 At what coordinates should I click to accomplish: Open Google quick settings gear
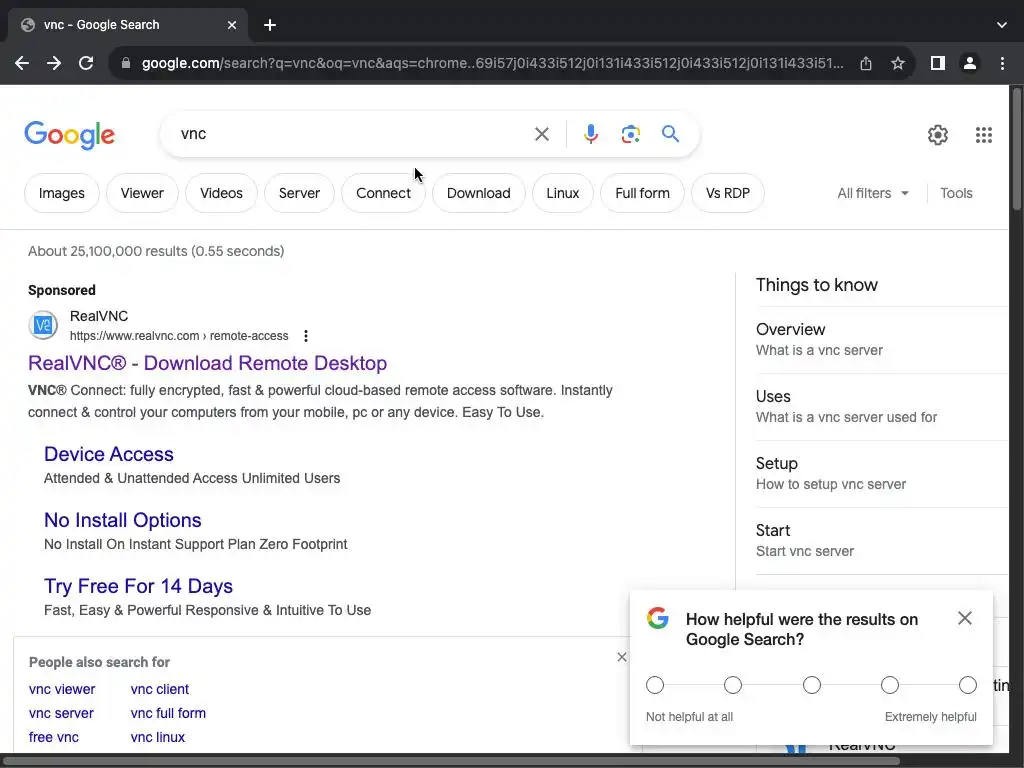[938, 135]
